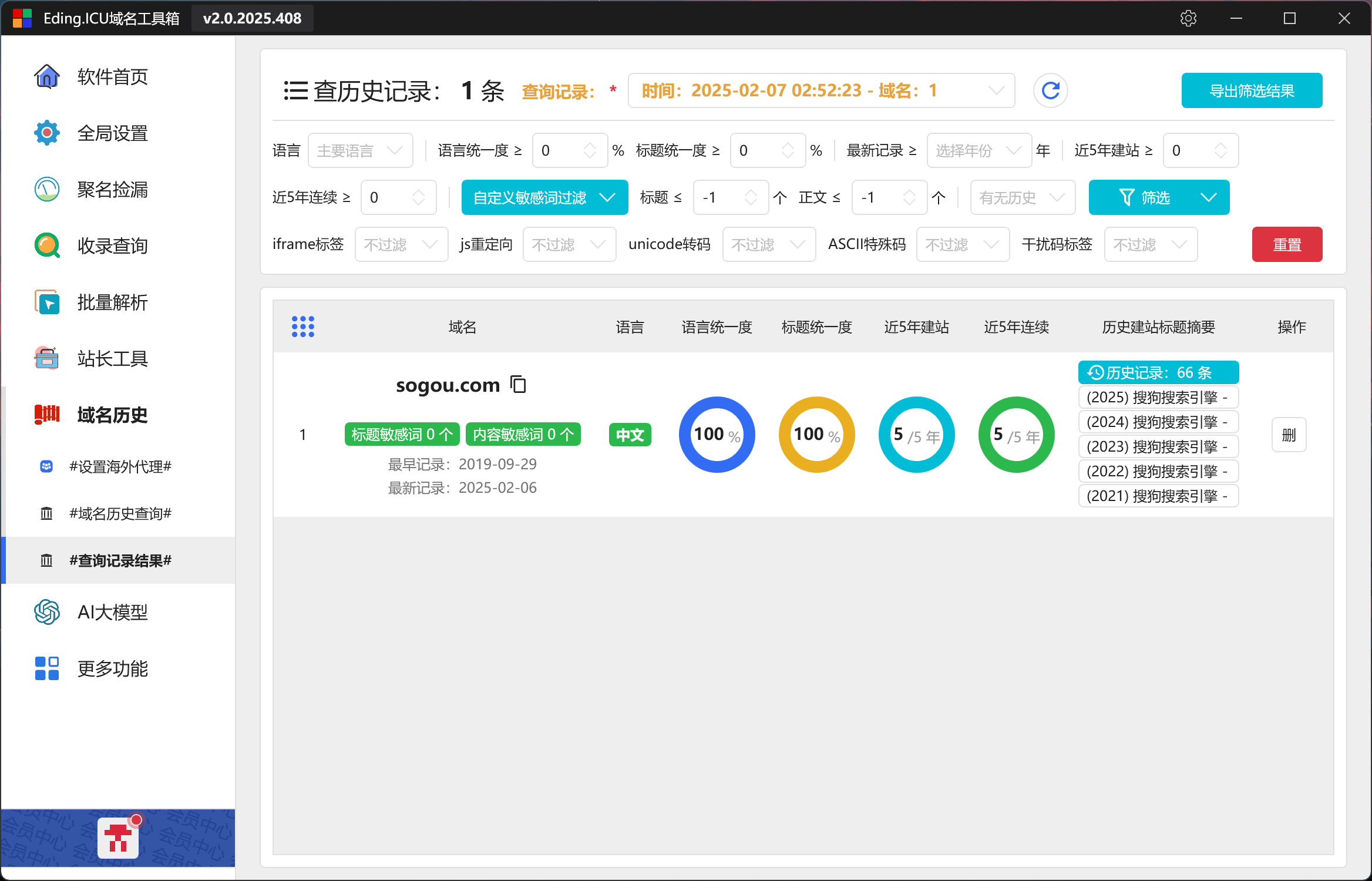The width and height of the screenshot is (1372, 881).
Task: Open 干扰码标签 filter dropdown
Action: (x=1151, y=244)
